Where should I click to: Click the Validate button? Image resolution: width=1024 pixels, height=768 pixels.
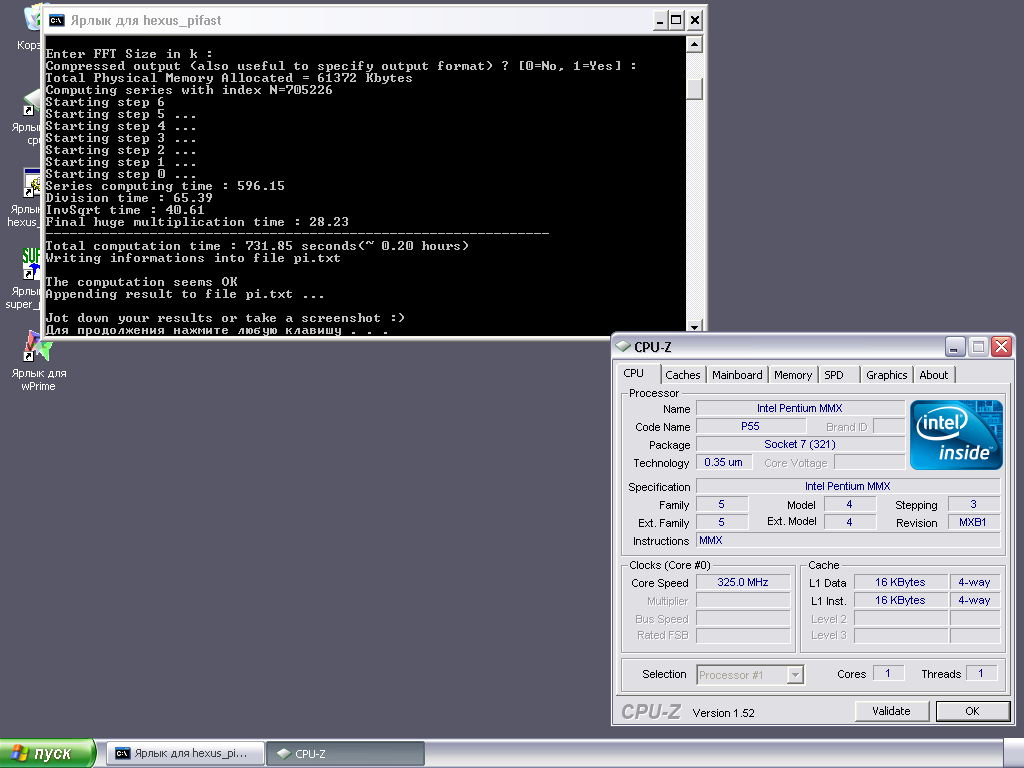tap(891, 711)
